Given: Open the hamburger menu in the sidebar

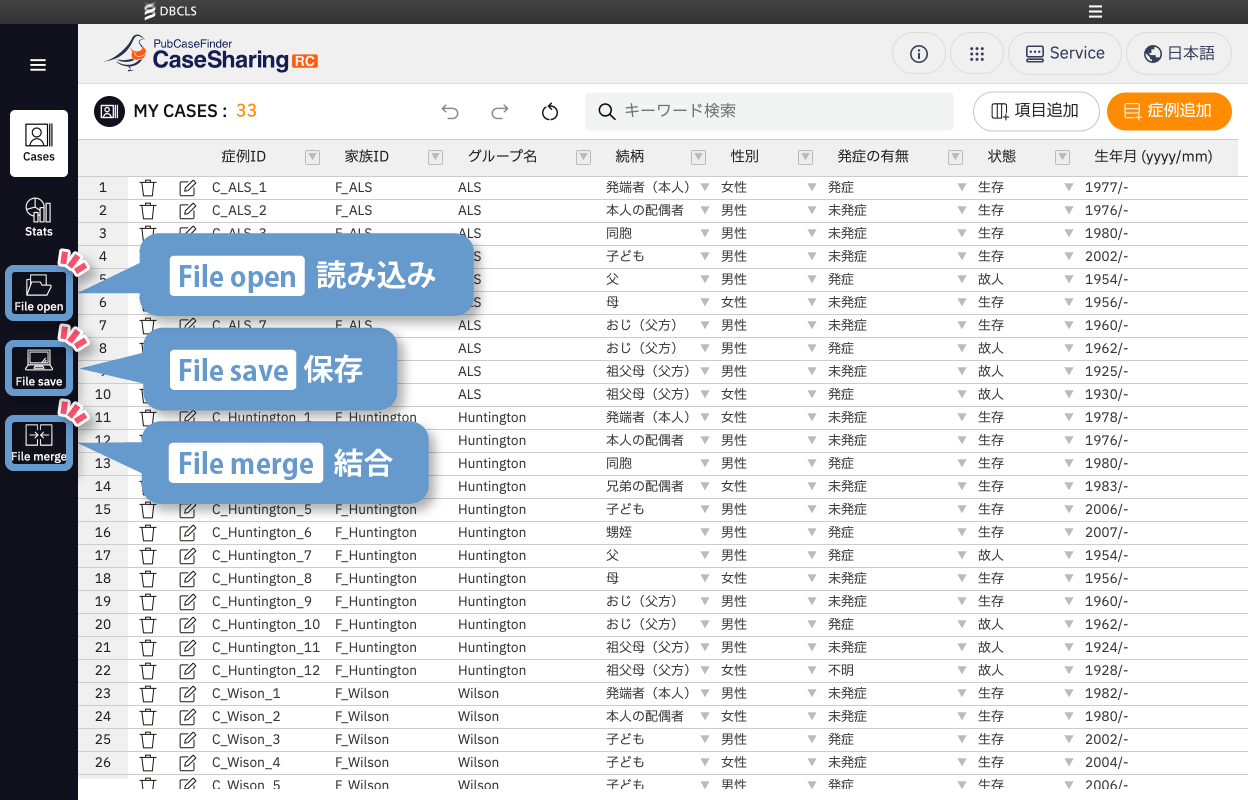Looking at the screenshot, I should pos(38,65).
